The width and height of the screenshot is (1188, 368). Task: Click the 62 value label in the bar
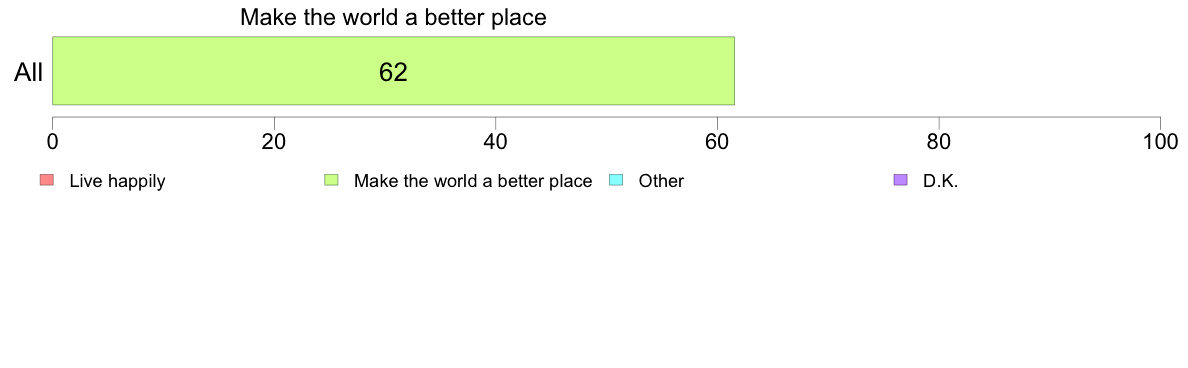click(393, 72)
